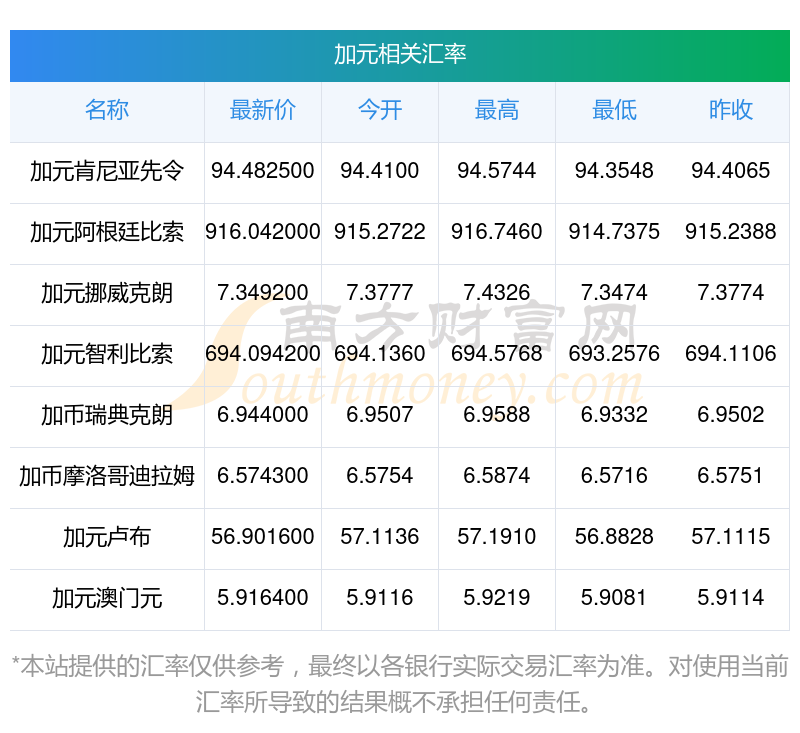
Task: Select the 今开 column header
Action: click(x=380, y=110)
